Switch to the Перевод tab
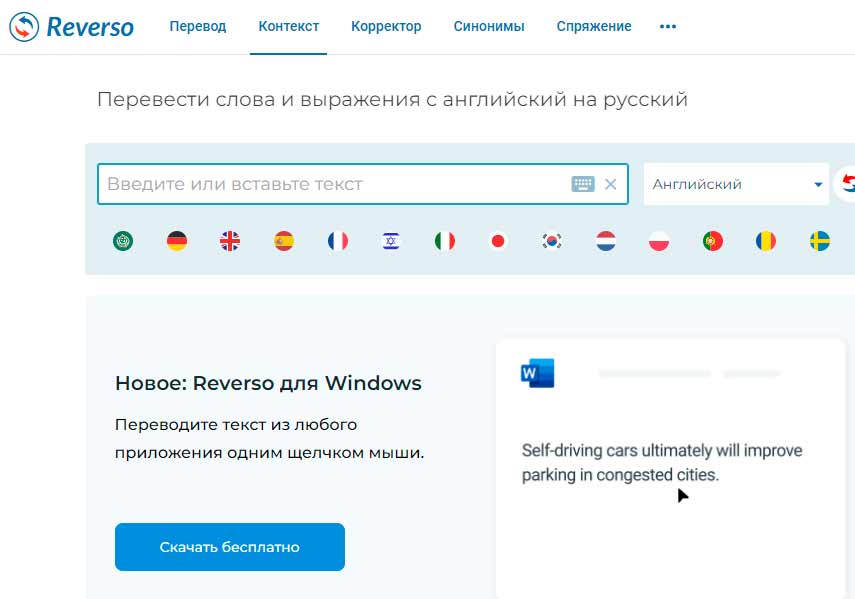The height and width of the screenshot is (599, 855). 198,27
